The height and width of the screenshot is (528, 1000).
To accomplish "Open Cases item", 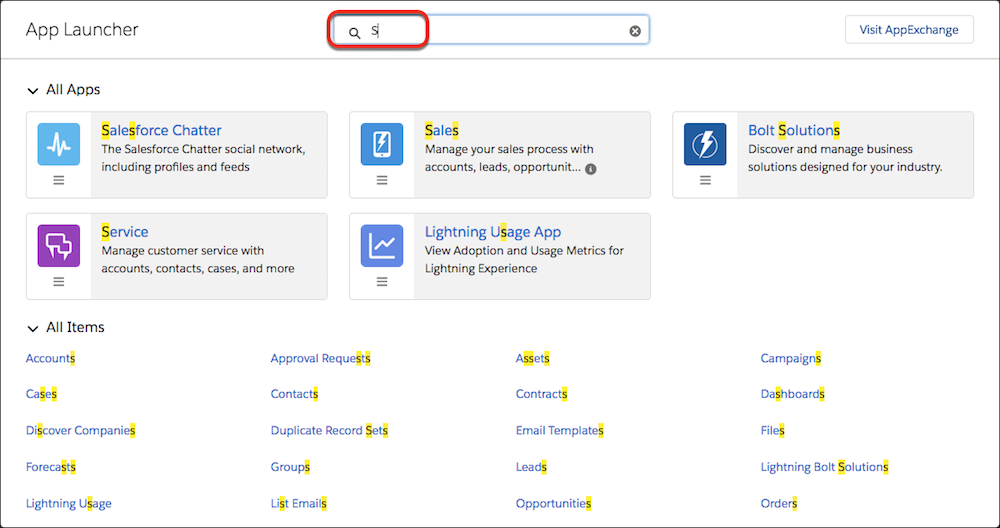I will pos(41,394).
